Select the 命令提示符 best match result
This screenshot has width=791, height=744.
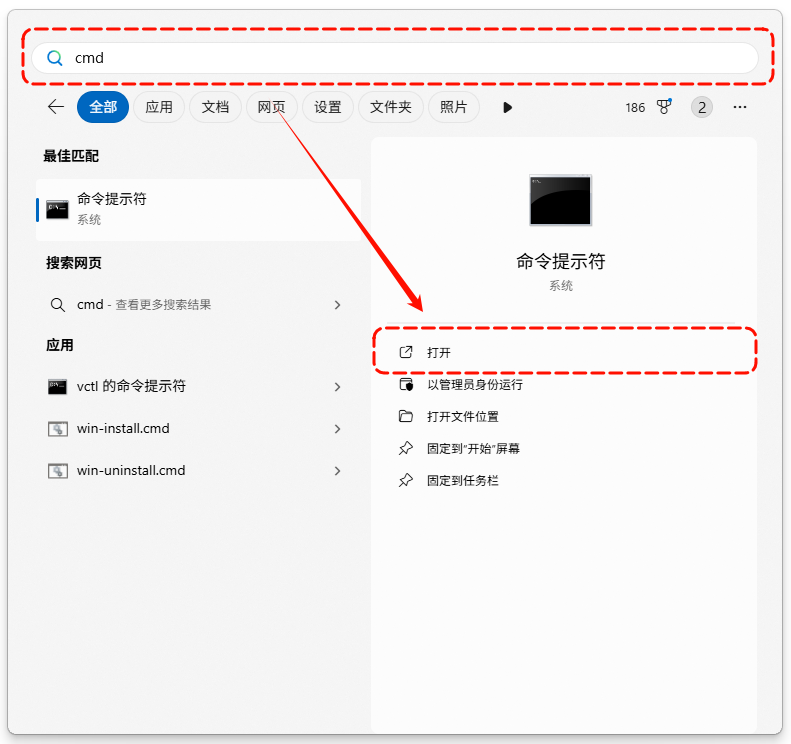click(x=199, y=209)
